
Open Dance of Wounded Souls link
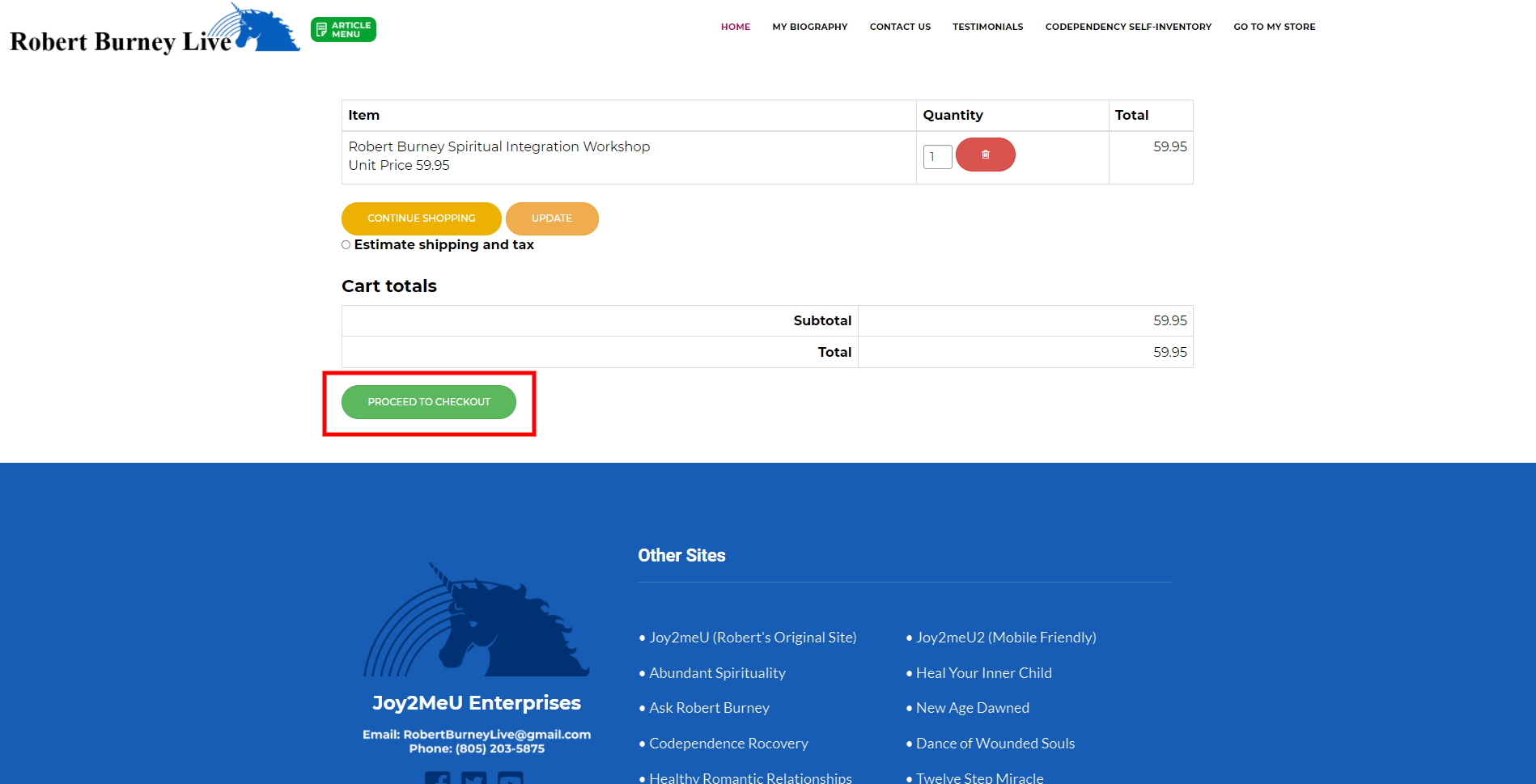995,744
